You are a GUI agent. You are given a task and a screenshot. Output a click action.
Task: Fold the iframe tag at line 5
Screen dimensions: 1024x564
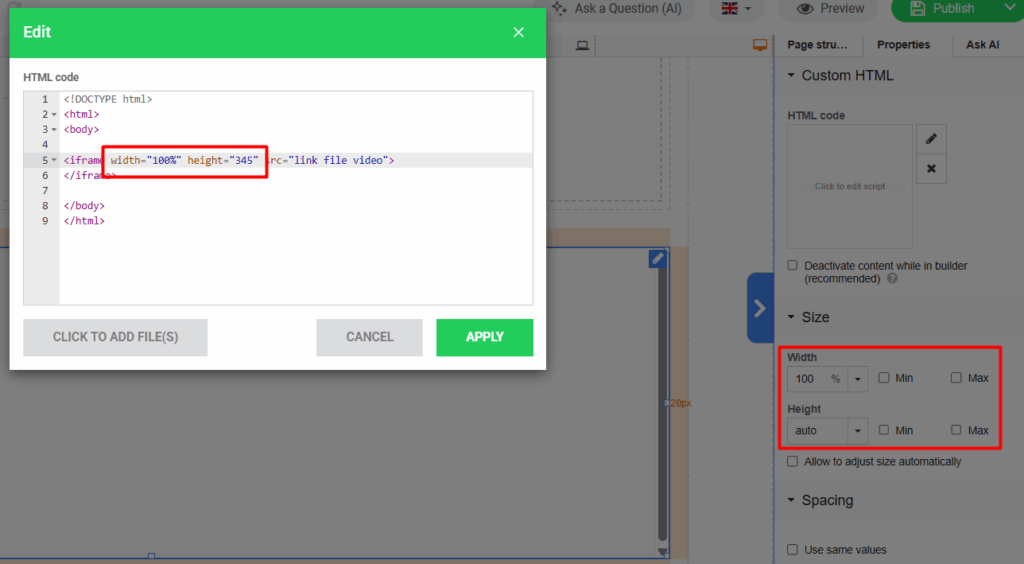point(54,160)
